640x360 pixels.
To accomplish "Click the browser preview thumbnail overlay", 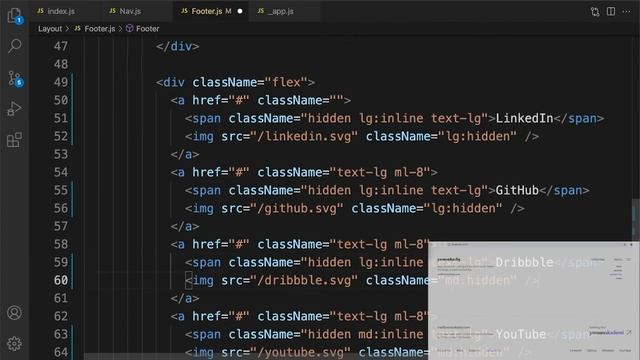I will [x=533, y=300].
